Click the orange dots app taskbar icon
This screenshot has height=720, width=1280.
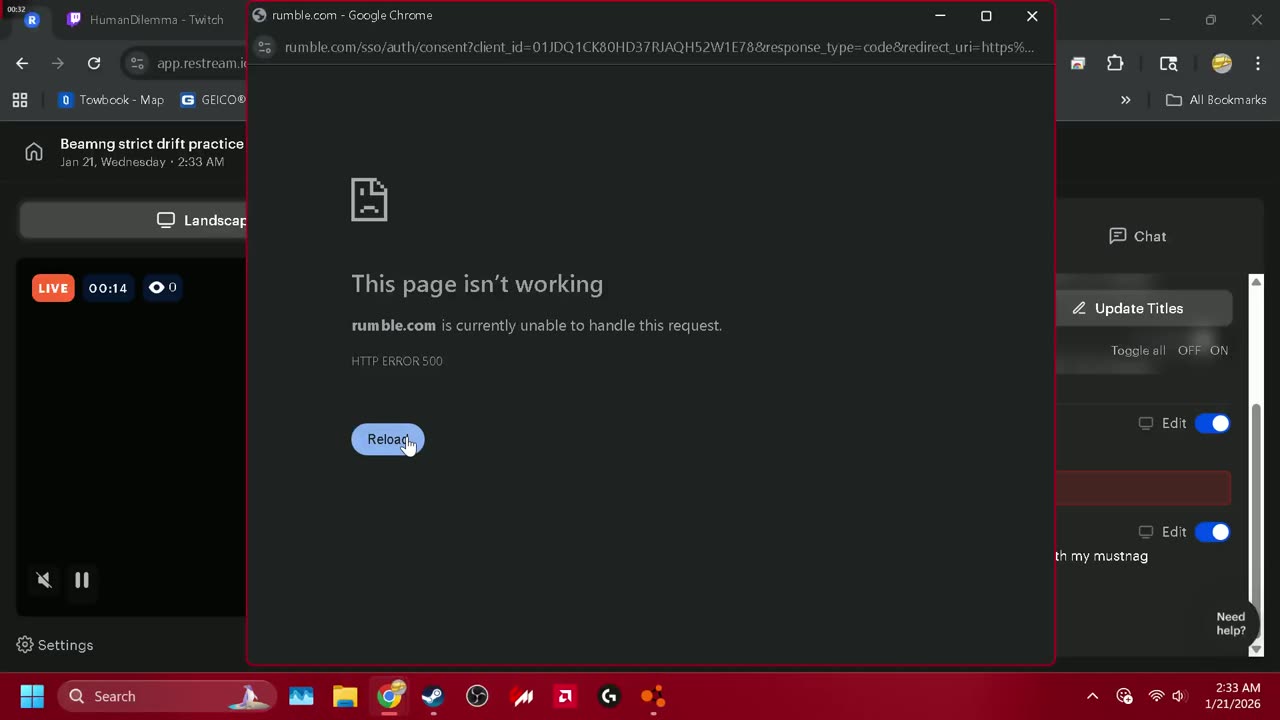coord(653,696)
